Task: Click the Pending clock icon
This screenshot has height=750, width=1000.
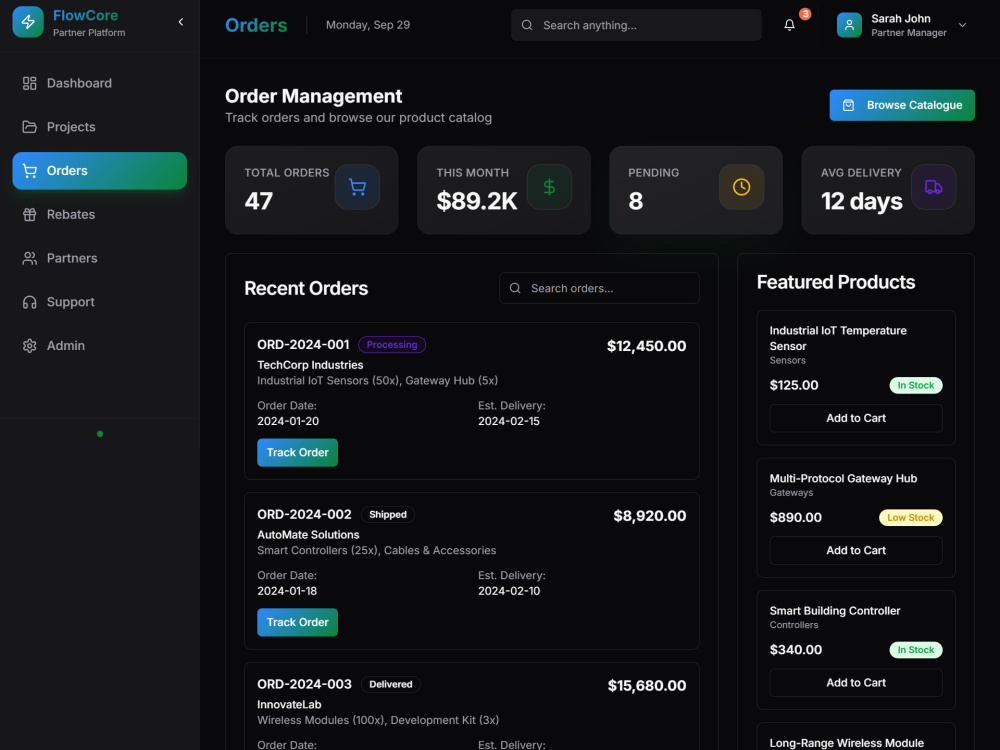Action: click(x=741, y=187)
